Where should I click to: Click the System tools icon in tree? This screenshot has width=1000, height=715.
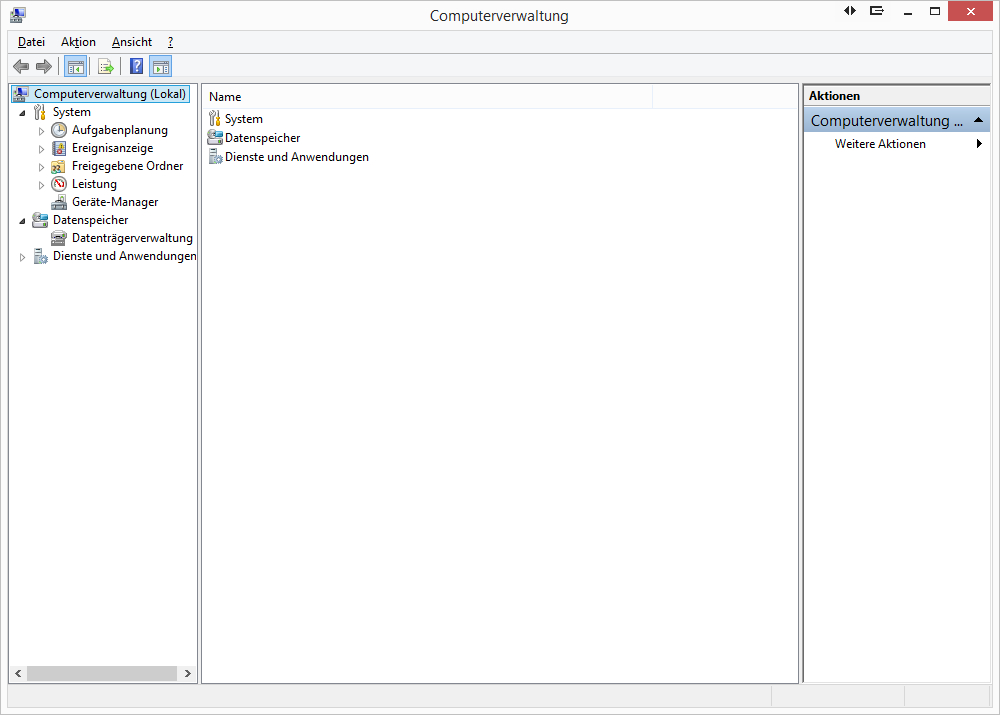click(40, 112)
